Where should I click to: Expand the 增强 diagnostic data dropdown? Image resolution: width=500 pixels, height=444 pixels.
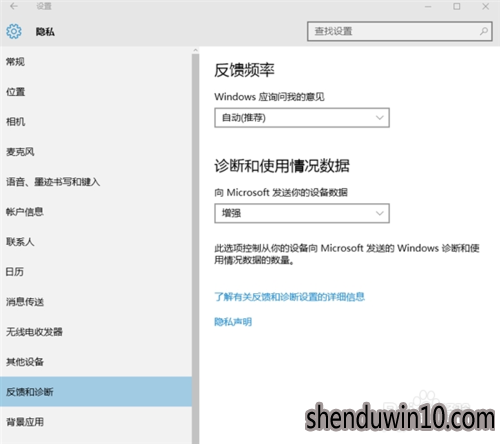click(302, 213)
